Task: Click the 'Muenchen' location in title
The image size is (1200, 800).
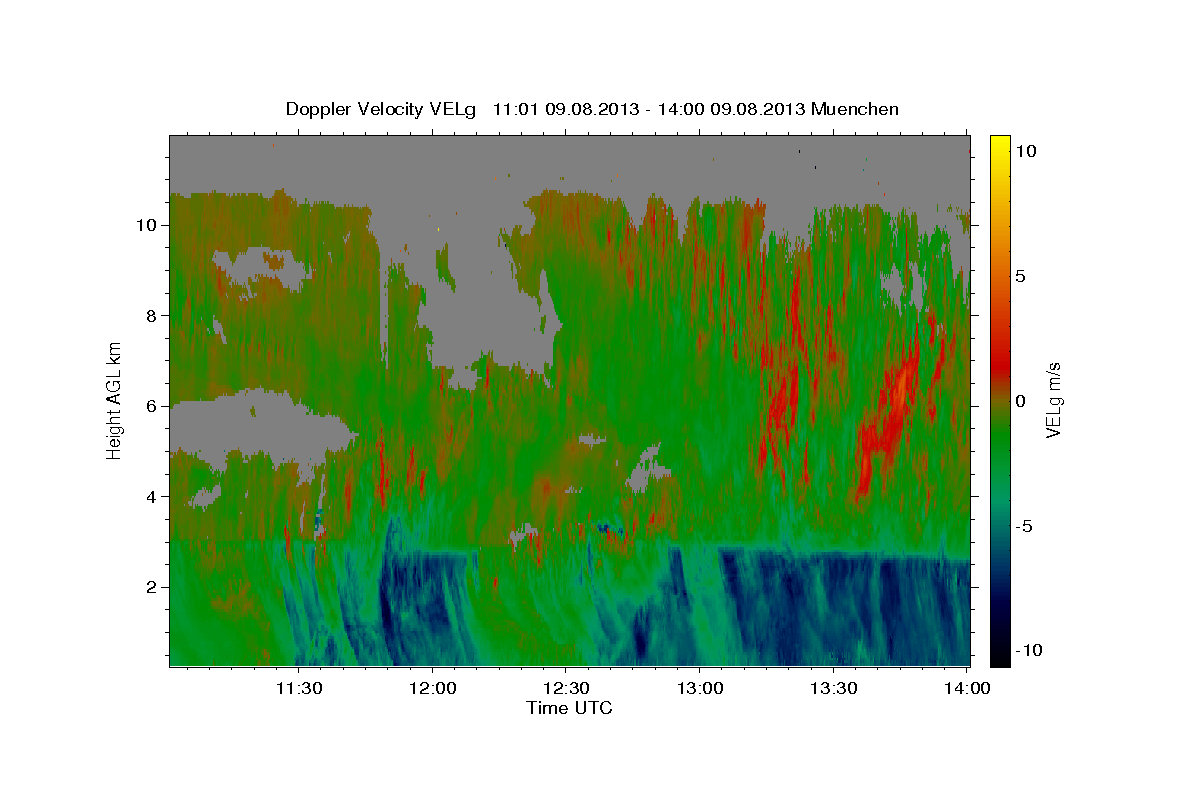Action: pyautogui.click(x=855, y=109)
